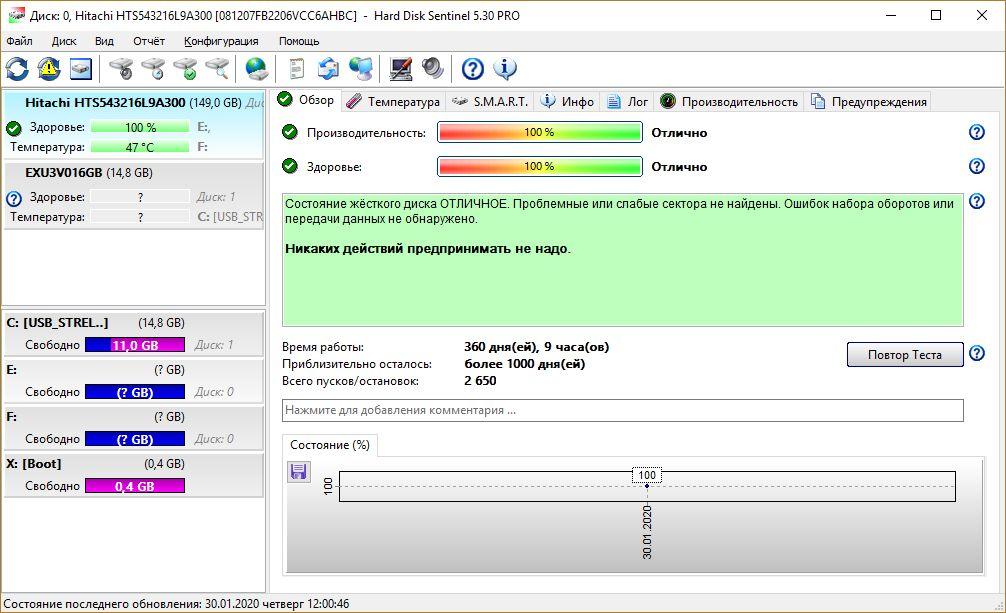Click the blue refresh arrows toolbar icon
This screenshot has width=1006, height=613.
click(x=17, y=69)
